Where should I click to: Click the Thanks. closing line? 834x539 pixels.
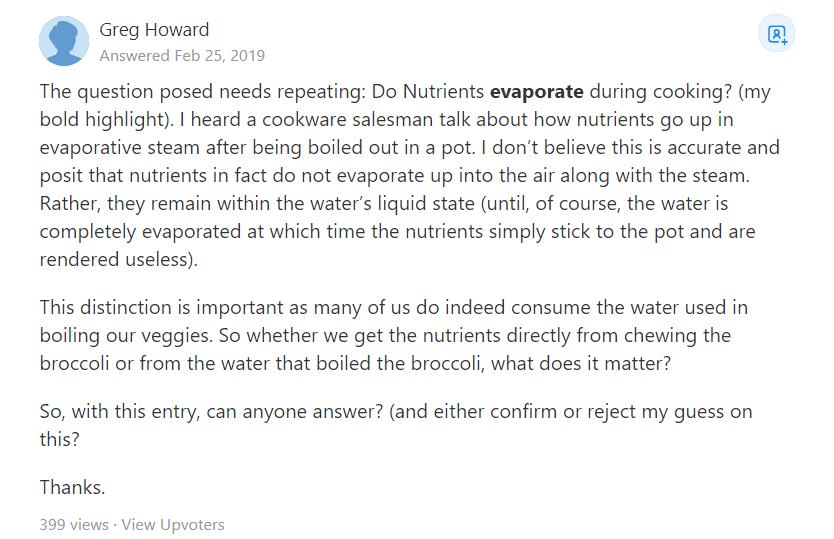coord(72,487)
